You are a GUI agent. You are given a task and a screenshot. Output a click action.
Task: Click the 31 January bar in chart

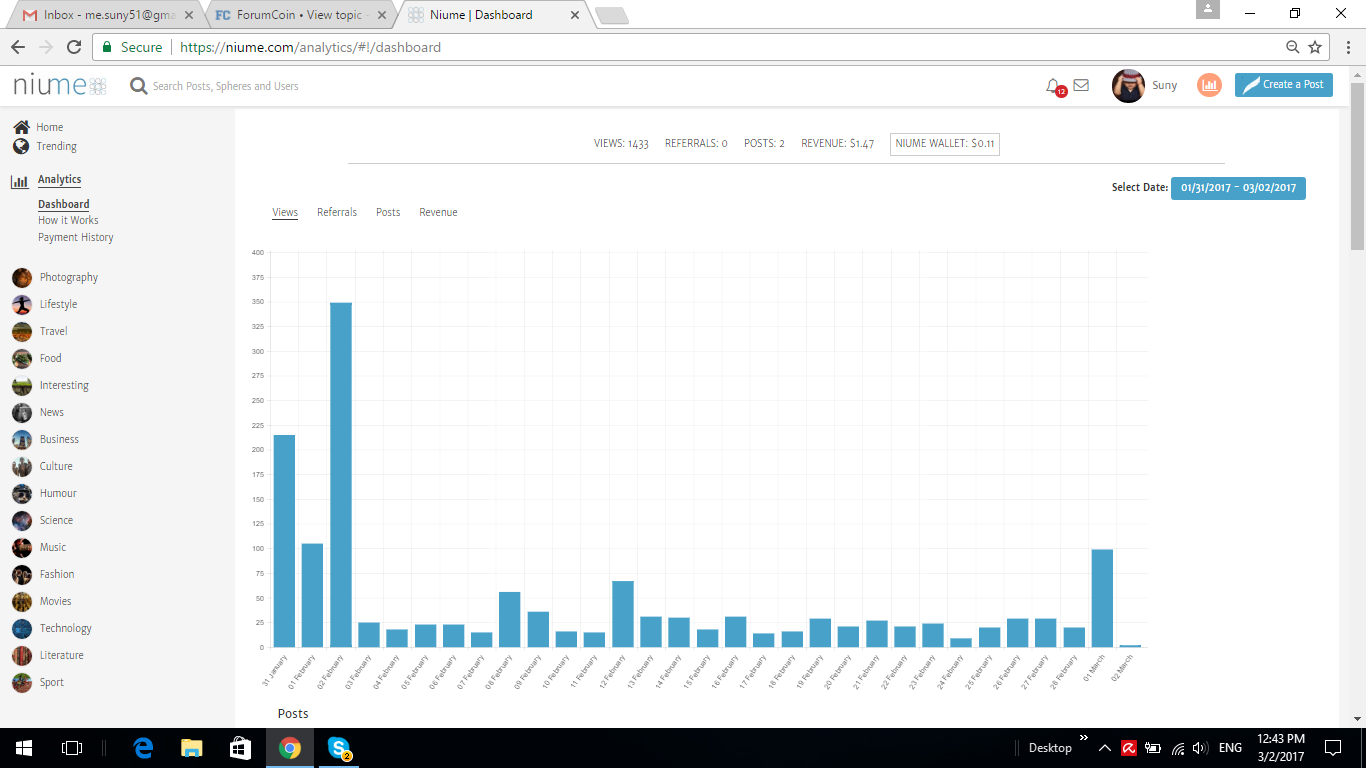tap(284, 541)
